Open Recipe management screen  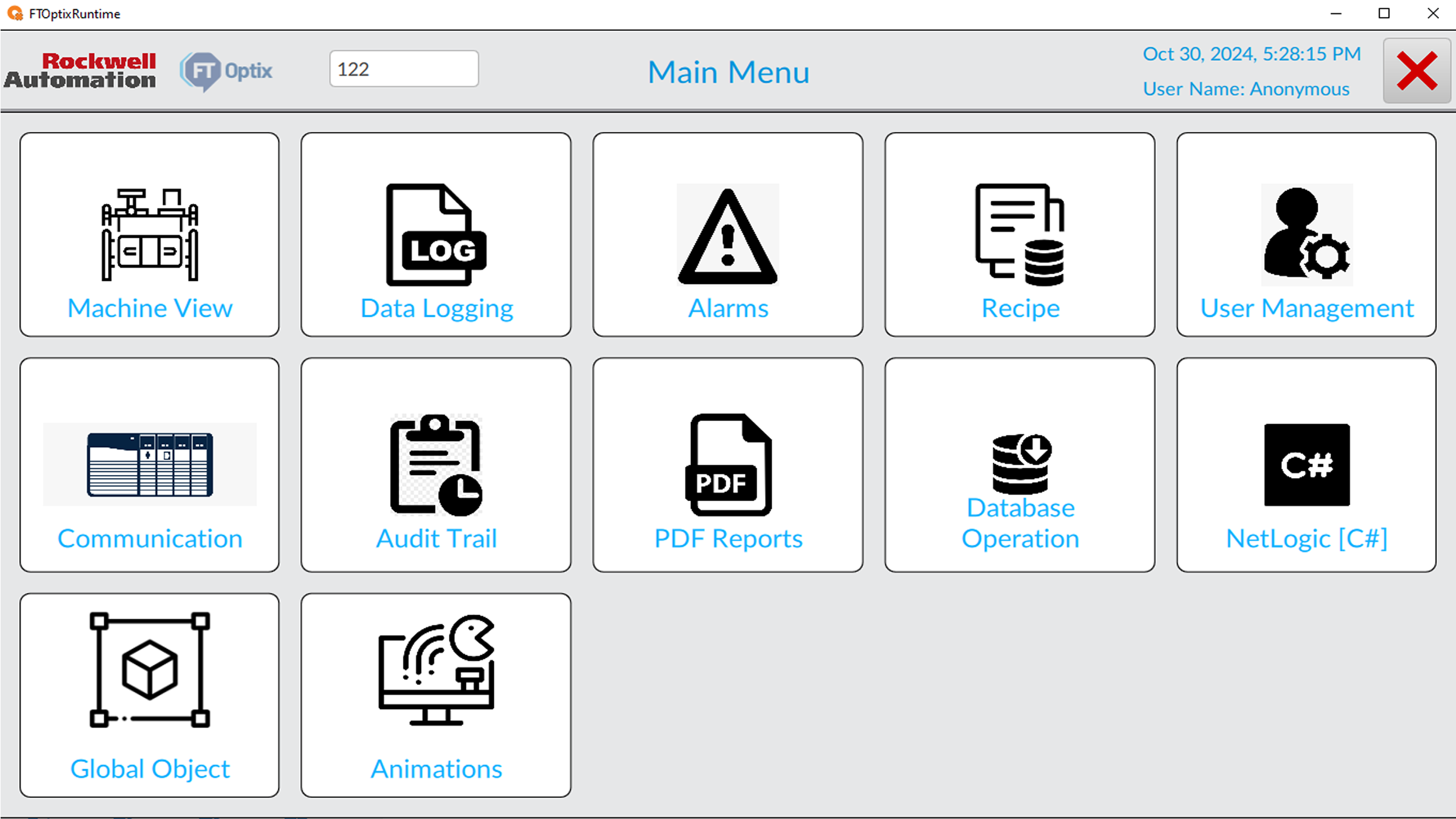point(1020,235)
